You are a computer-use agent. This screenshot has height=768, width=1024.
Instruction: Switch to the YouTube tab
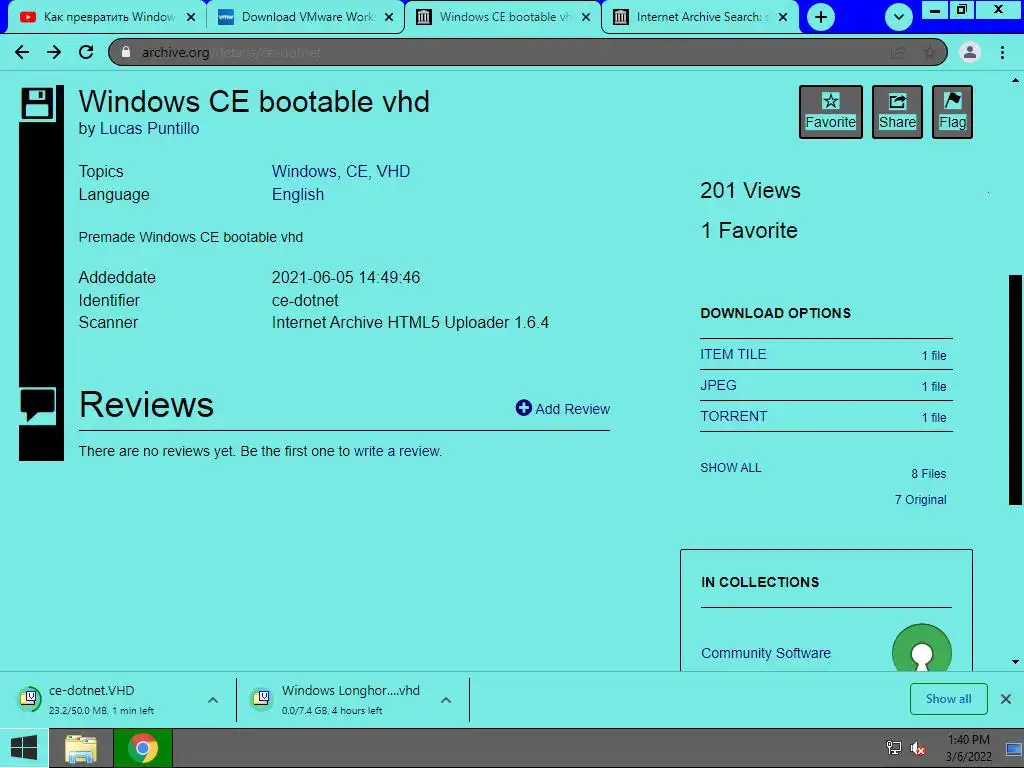pyautogui.click(x=108, y=17)
